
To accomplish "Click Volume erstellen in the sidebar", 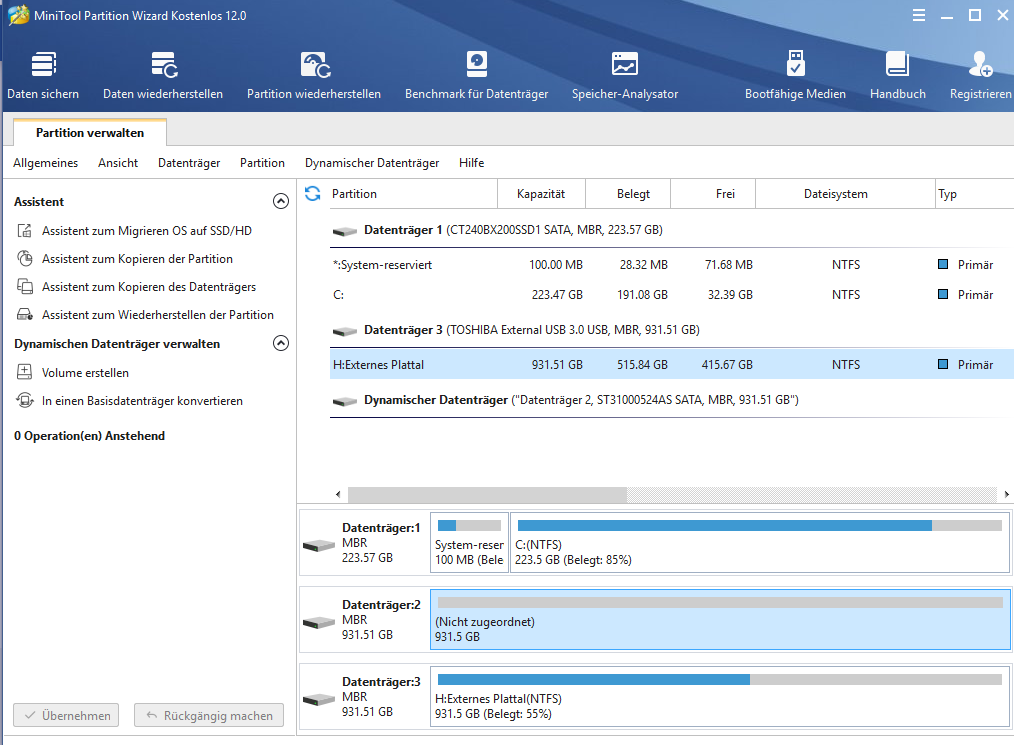I will pyautogui.click(x=85, y=373).
